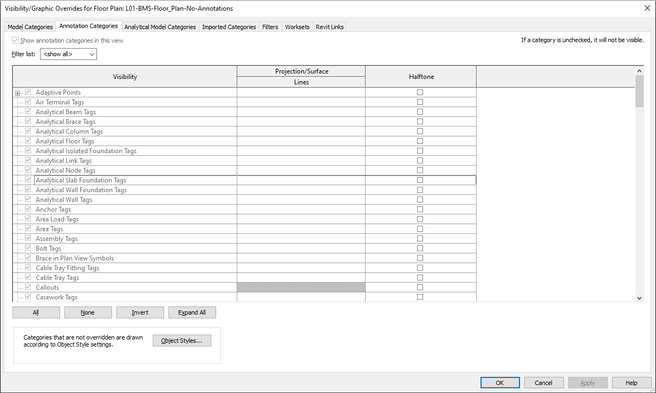Image resolution: width=656 pixels, height=393 pixels.
Task: Open the Worksets tab
Action: tap(297, 27)
